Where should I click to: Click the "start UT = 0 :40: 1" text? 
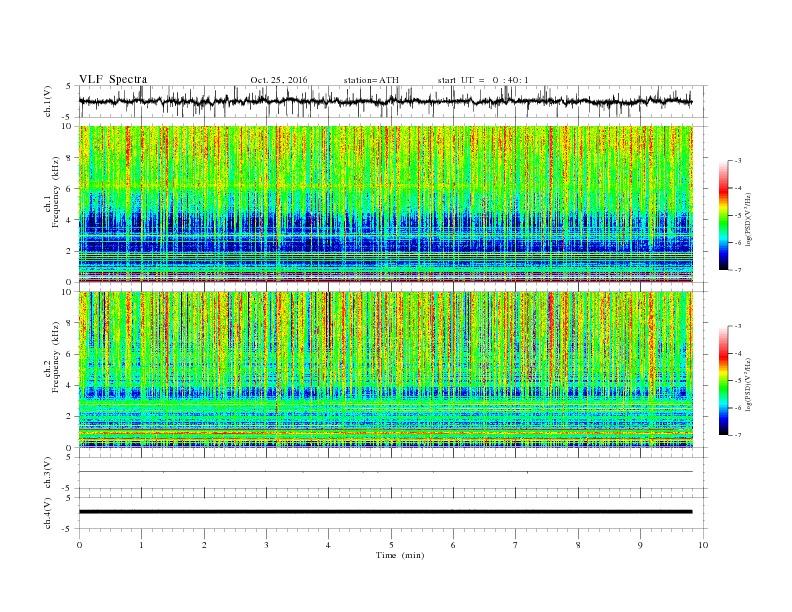coord(483,80)
